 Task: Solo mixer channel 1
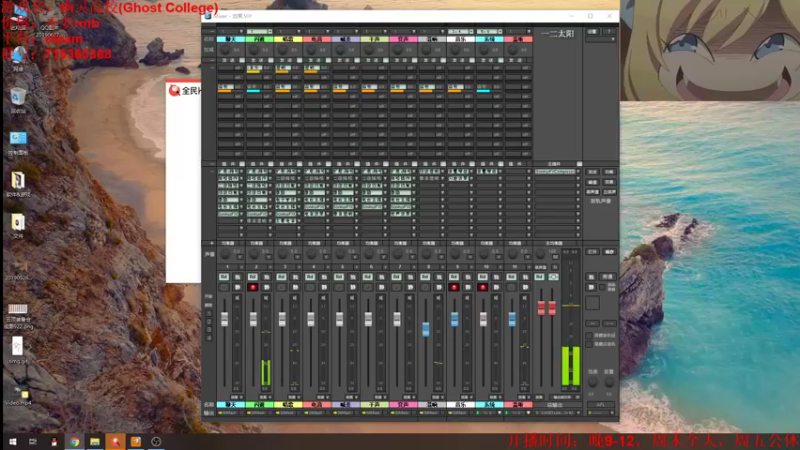[x=238, y=277]
